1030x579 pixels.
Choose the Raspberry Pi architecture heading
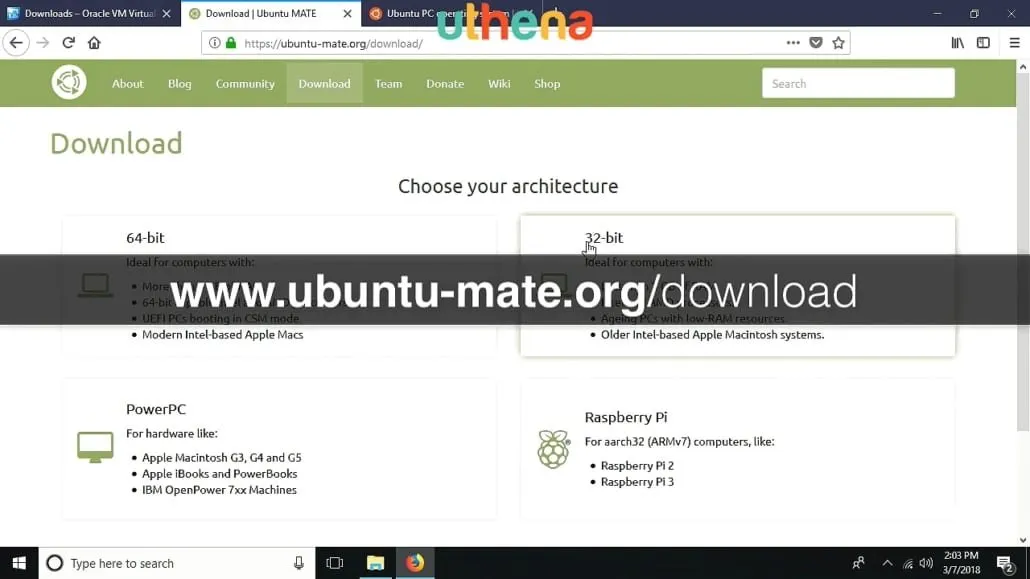point(626,417)
